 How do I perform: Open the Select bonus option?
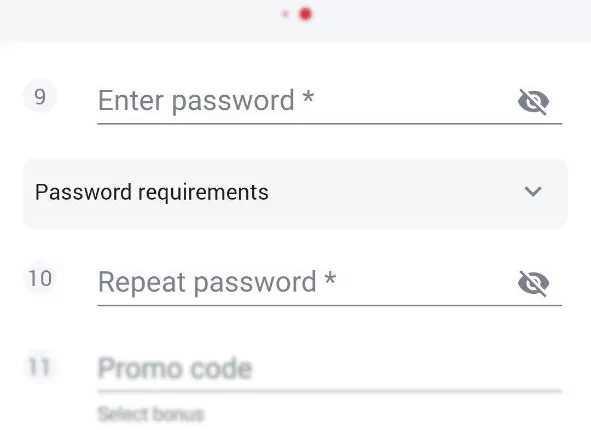coord(151,414)
